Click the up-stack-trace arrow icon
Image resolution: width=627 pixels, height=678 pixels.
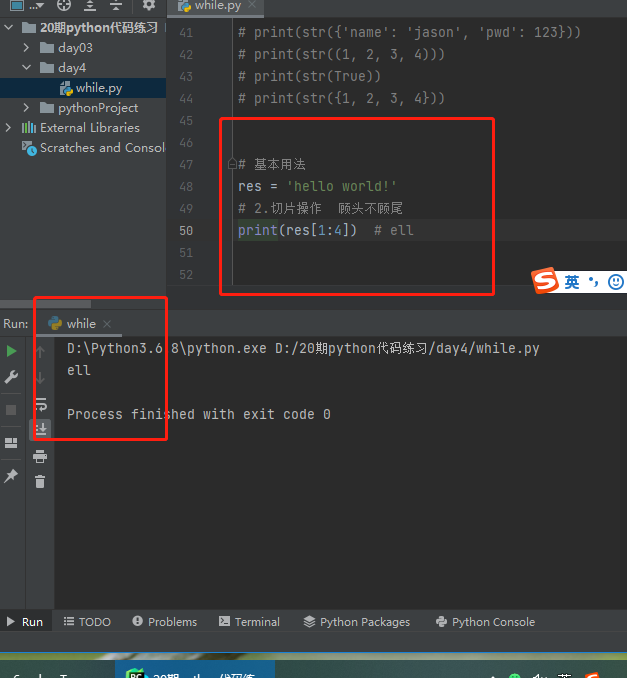tap(41, 352)
